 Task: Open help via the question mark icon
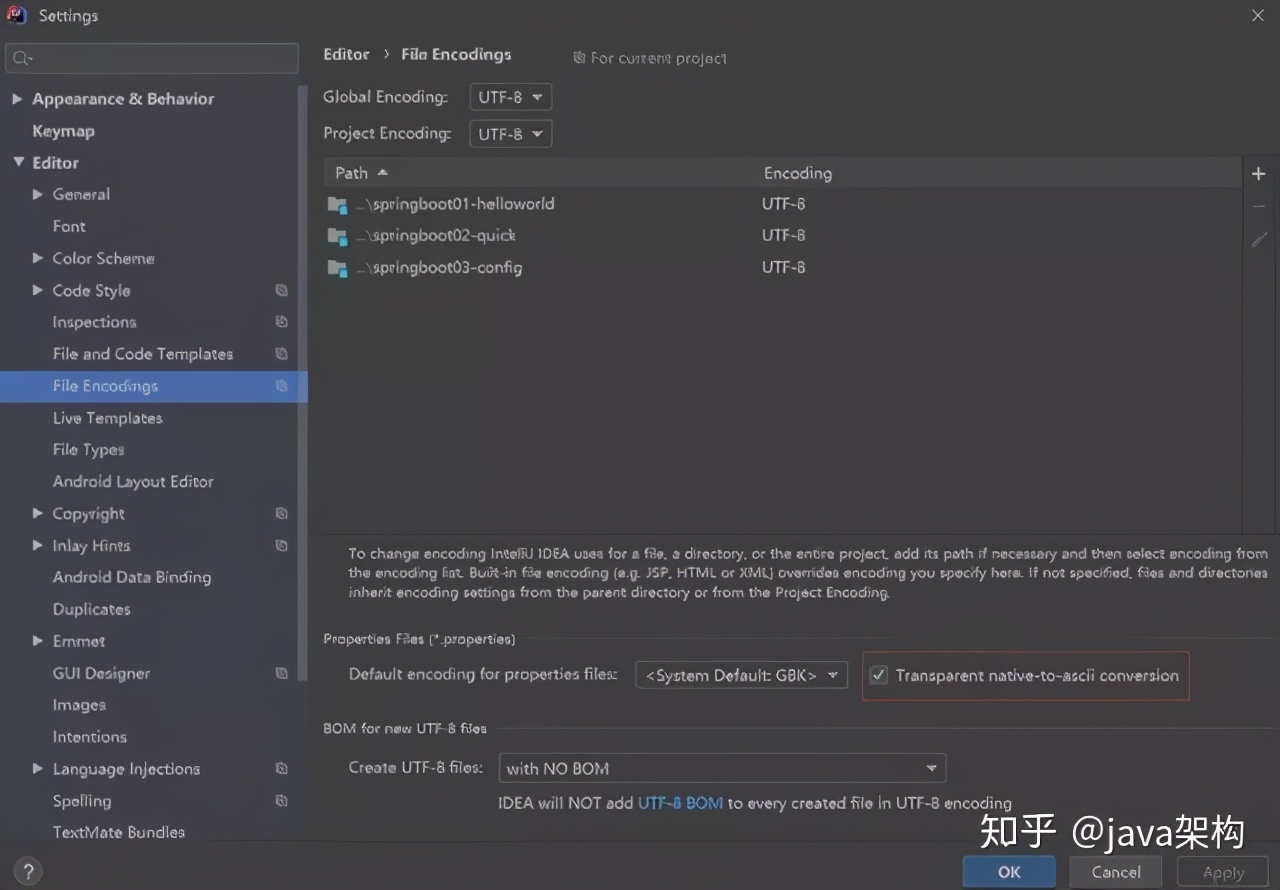pyautogui.click(x=27, y=871)
